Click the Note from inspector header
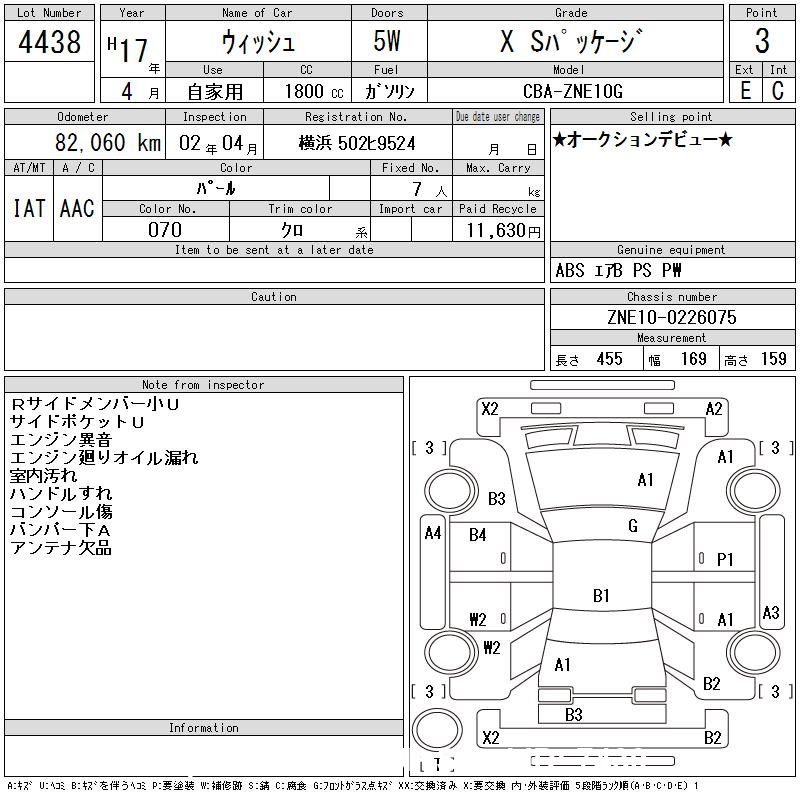 point(204,385)
